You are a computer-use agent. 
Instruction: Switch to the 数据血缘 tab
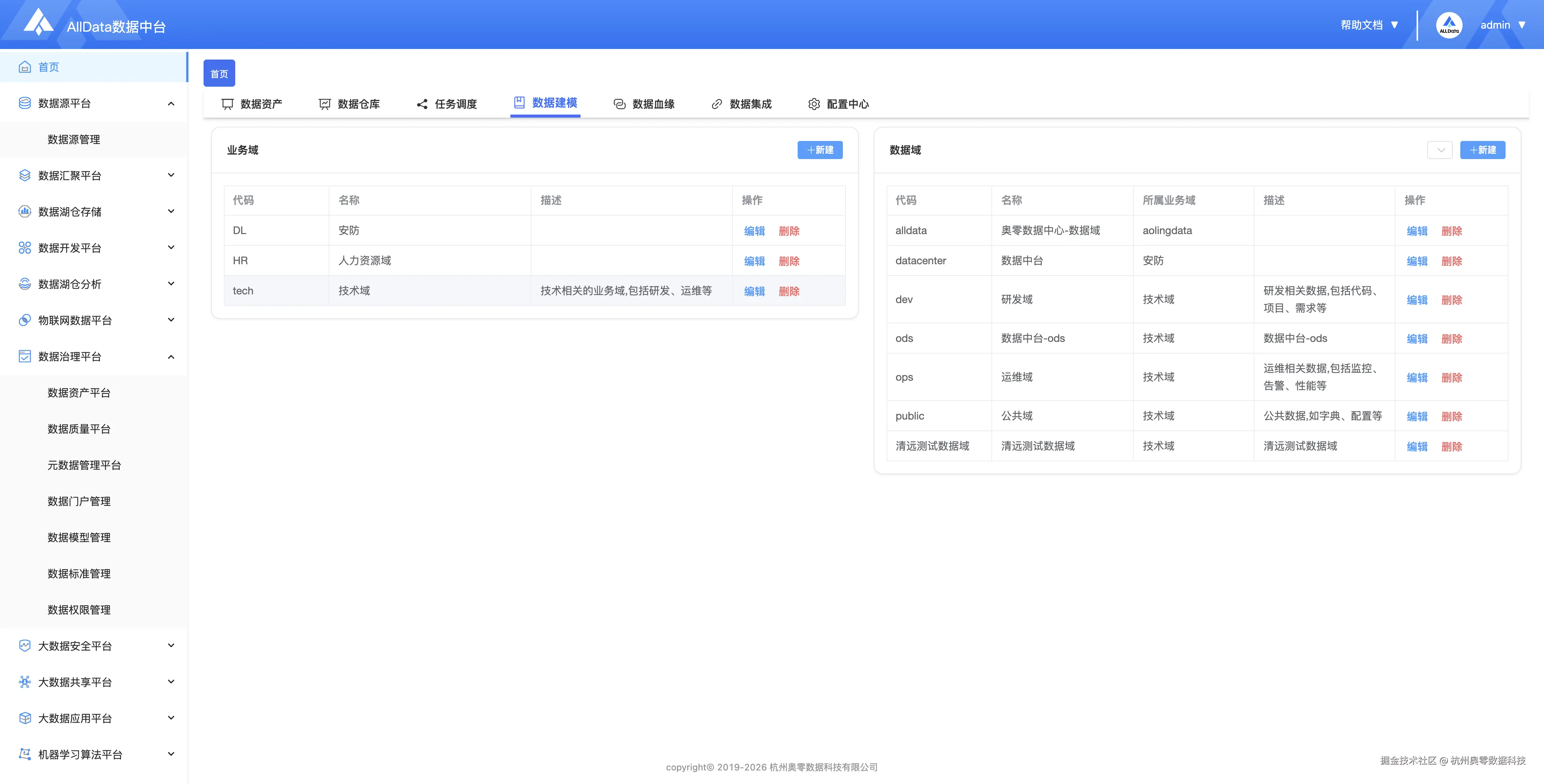[644, 104]
